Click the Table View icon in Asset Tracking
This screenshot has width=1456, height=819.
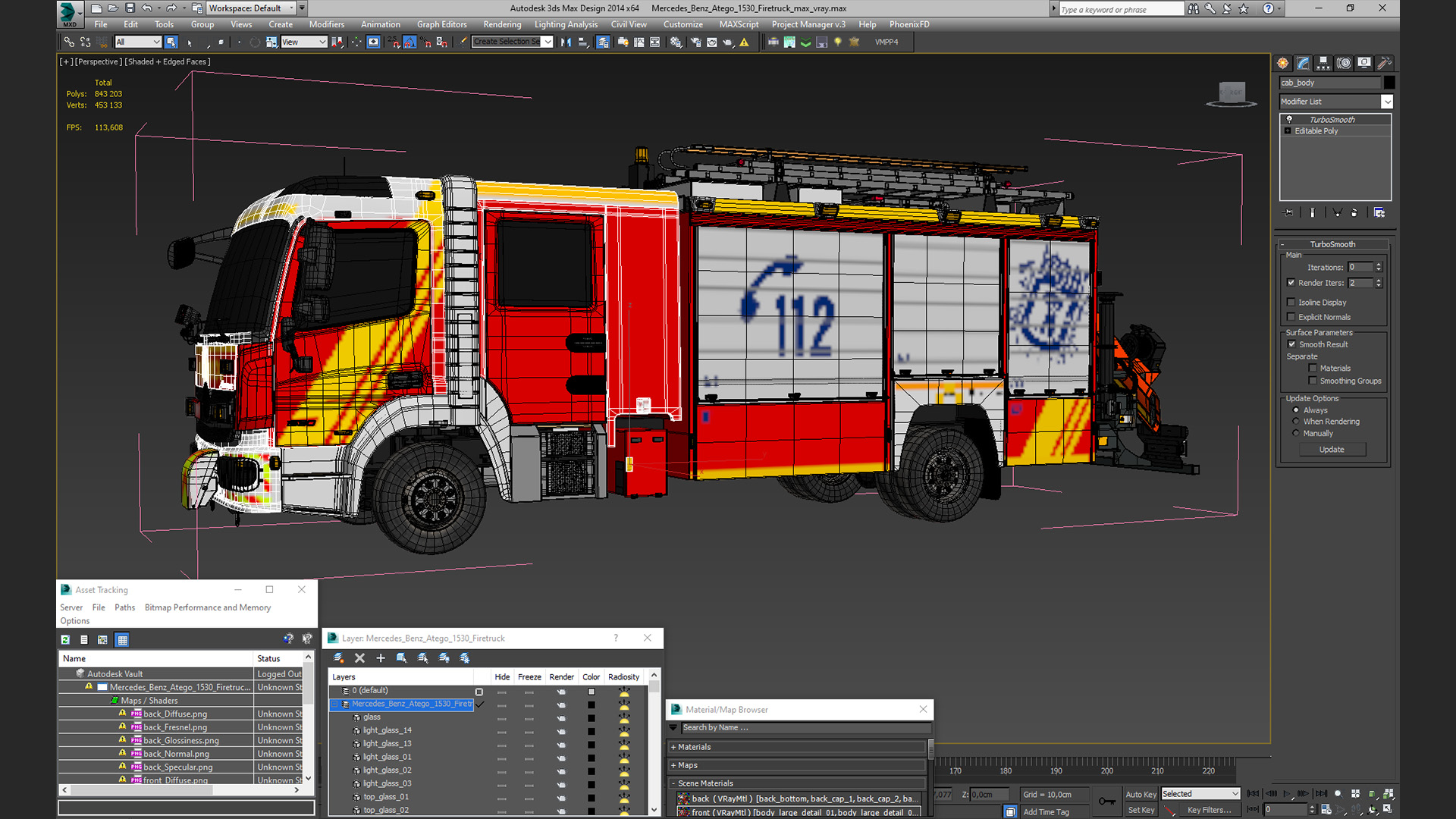pos(122,640)
